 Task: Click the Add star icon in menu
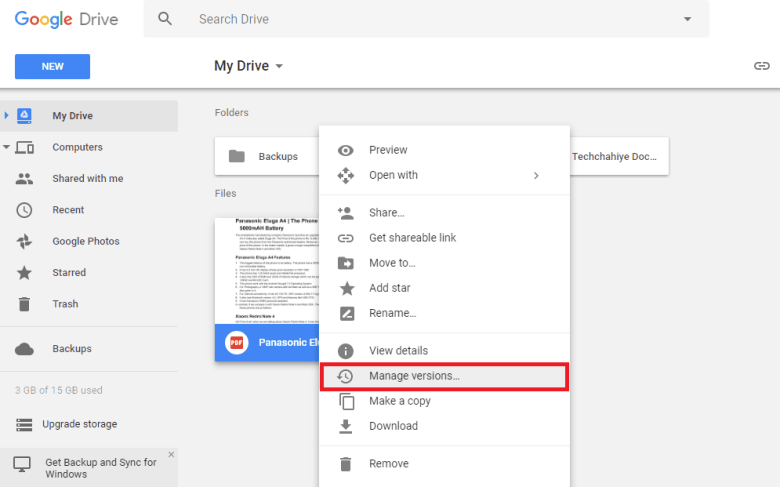347,289
